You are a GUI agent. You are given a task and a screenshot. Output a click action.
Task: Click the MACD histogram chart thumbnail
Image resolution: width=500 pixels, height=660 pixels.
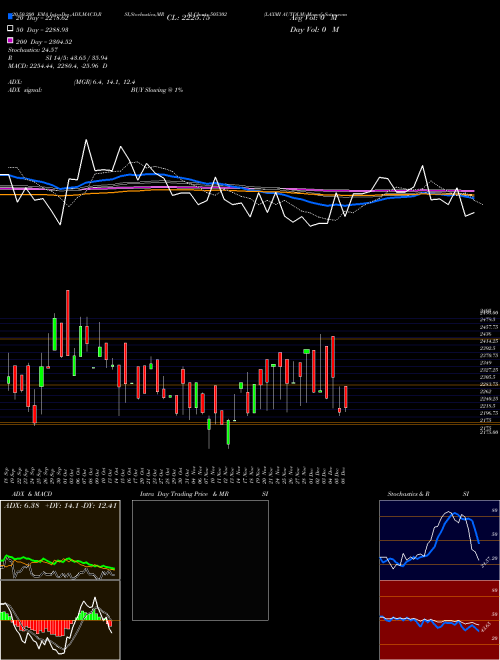60,620
